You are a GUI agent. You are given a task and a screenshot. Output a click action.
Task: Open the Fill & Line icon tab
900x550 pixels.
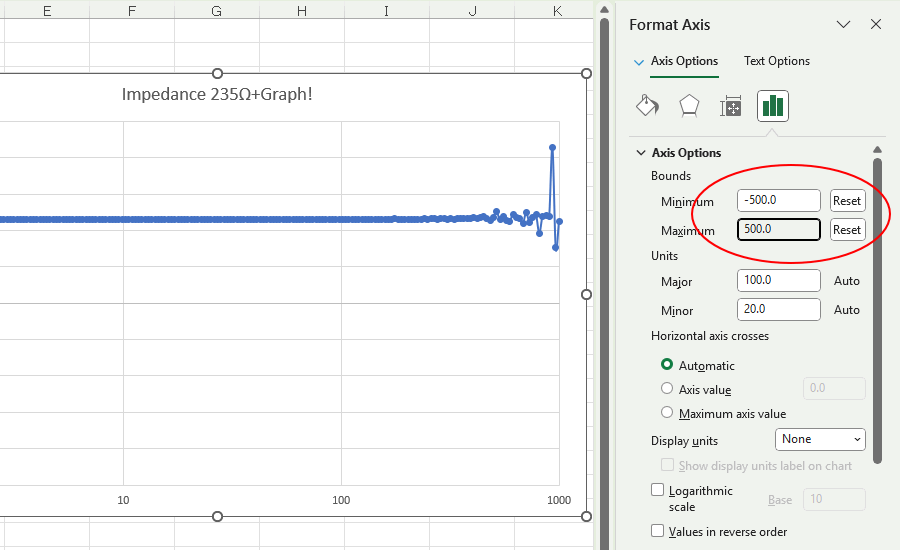tap(647, 106)
